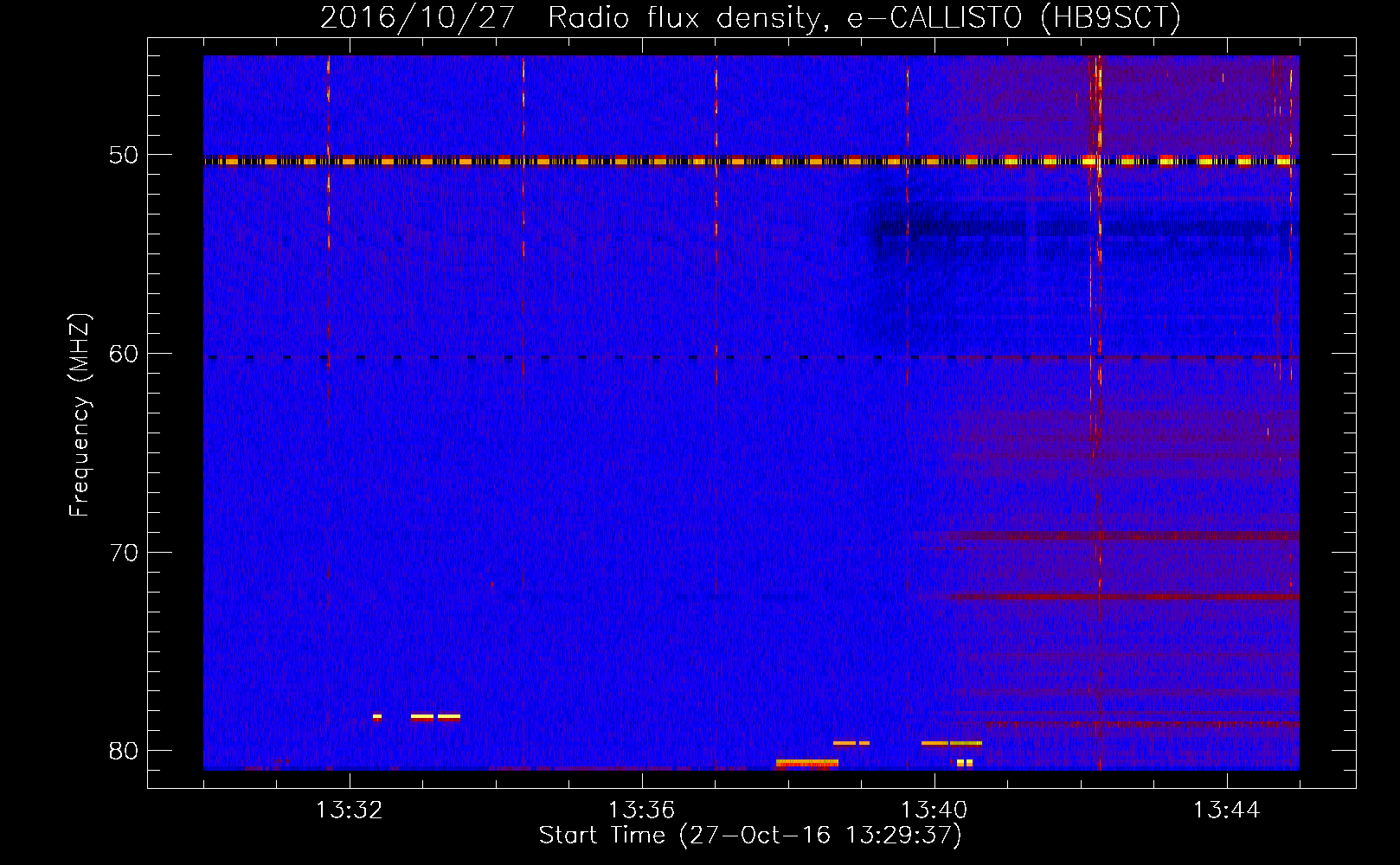Click the 70 frequency tick label

pos(124,552)
